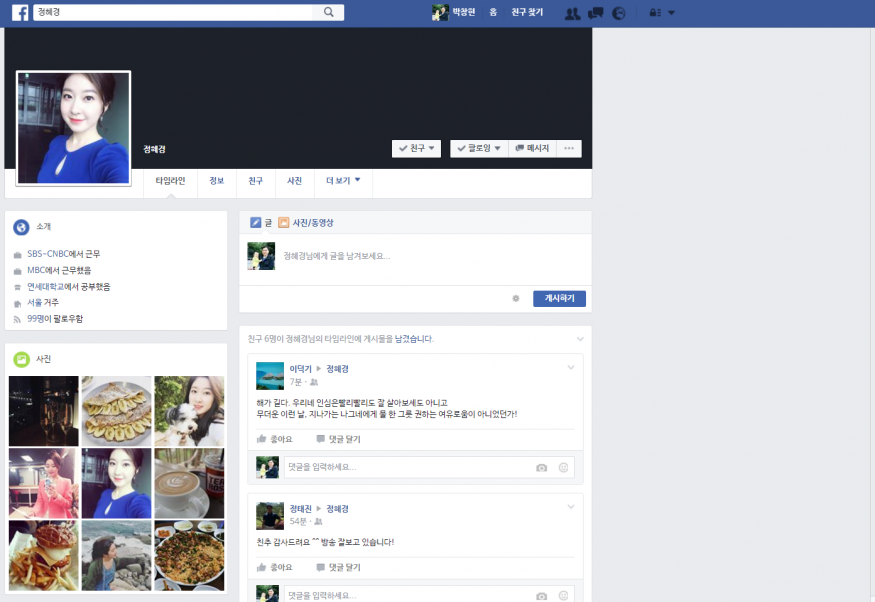Click the search magnifier icon

(328, 13)
